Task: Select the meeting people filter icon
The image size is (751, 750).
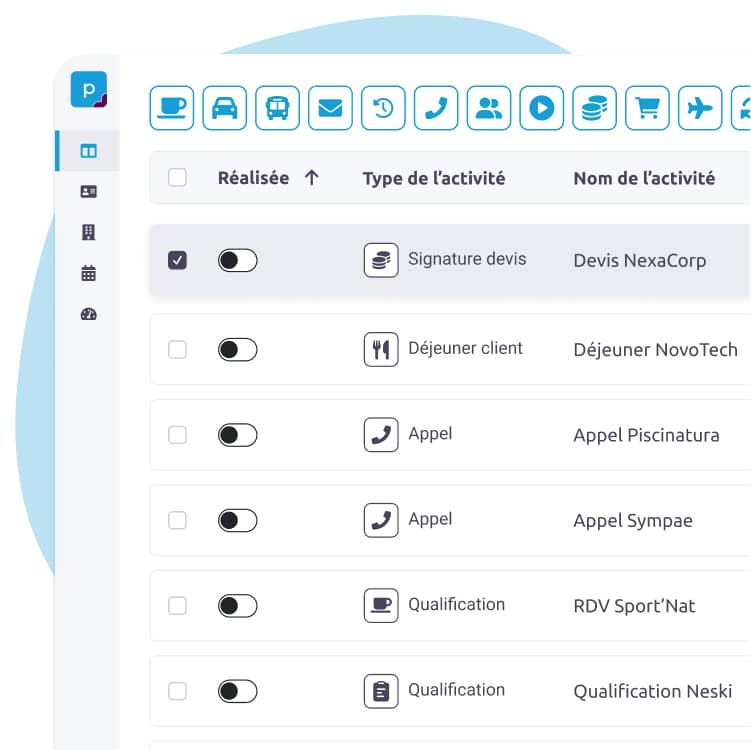Action: tap(488, 108)
